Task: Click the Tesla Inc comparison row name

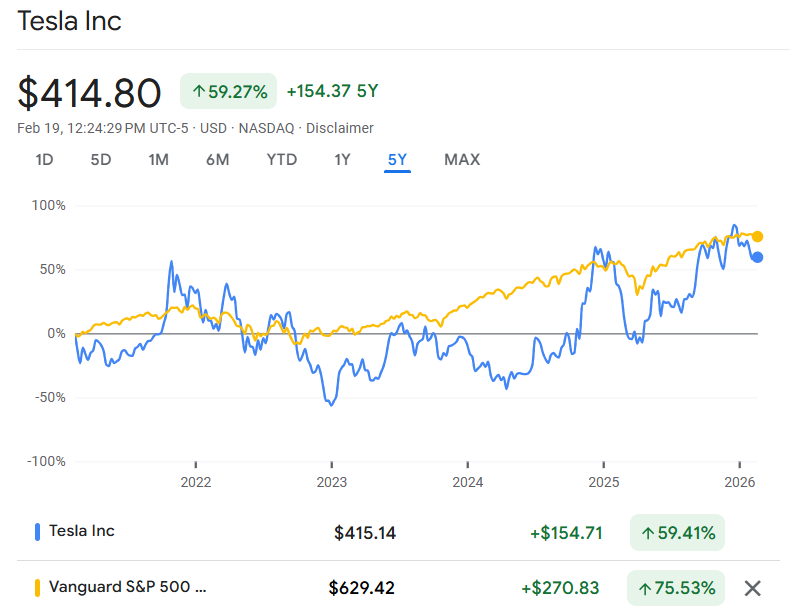Action: [82, 531]
